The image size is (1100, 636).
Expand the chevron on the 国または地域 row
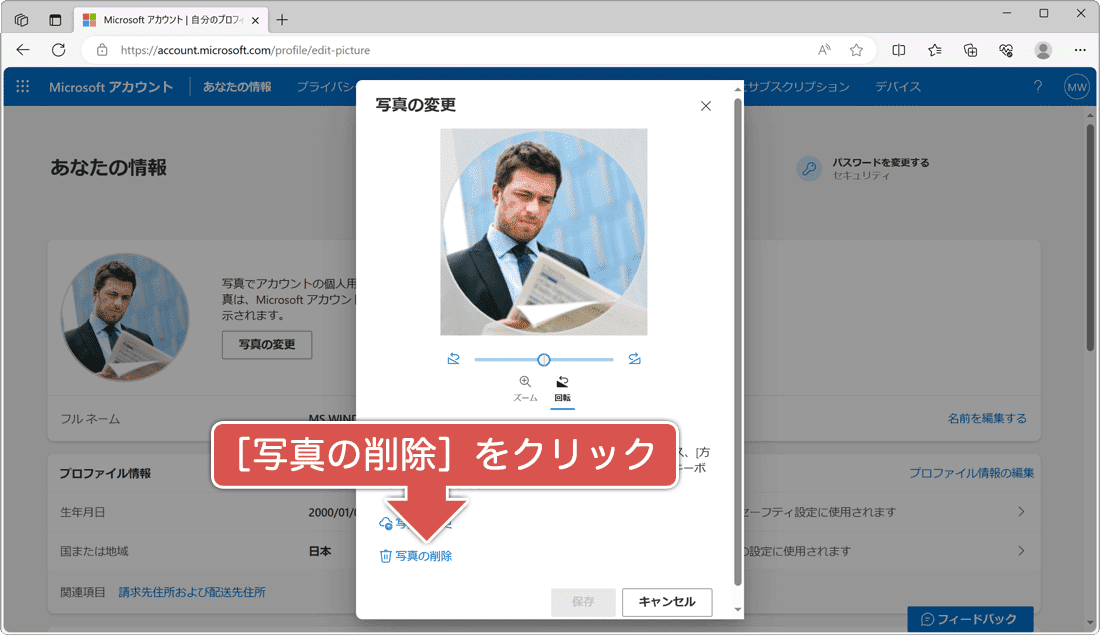tap(1021, 550)
